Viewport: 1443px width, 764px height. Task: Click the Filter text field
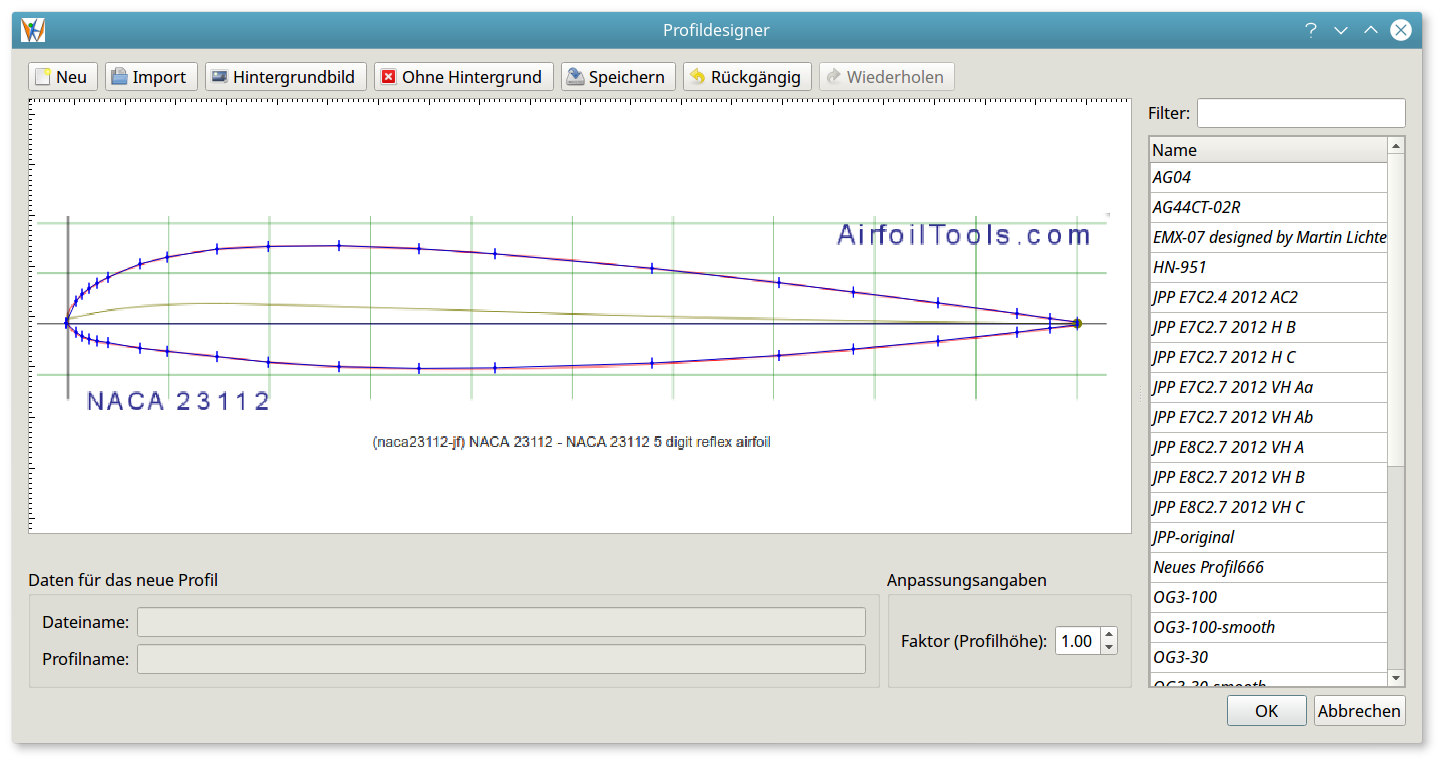click(1300, 113)
